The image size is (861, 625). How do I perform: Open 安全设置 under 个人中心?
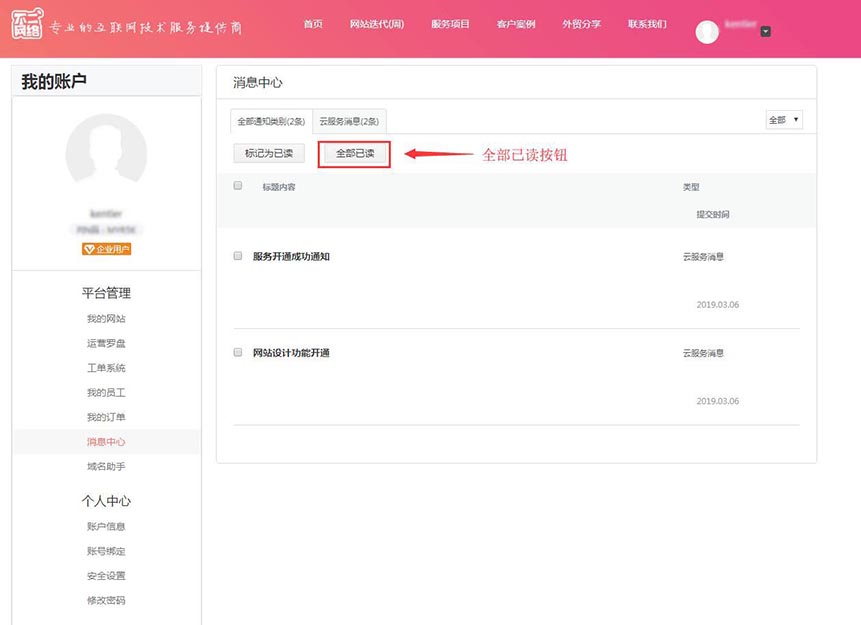[106, 576]
